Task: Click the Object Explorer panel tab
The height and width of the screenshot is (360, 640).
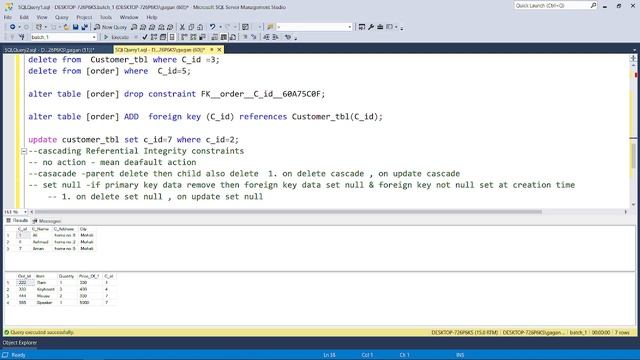Action: (x=20, y=343)
